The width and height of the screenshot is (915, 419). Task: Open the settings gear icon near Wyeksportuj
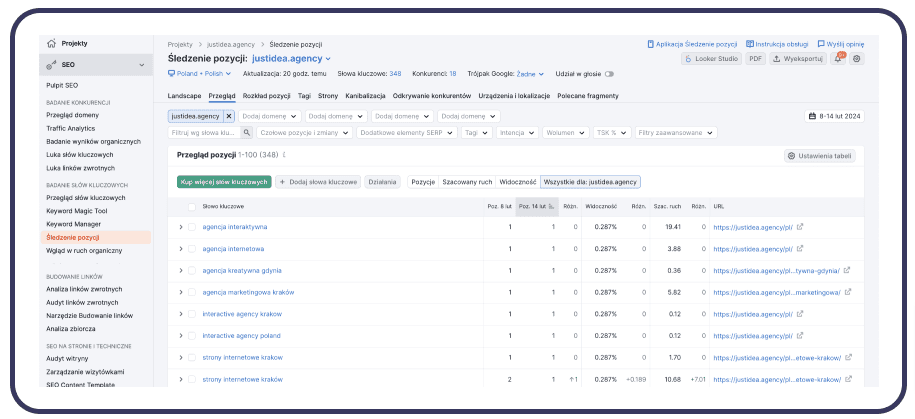(857, 58)
